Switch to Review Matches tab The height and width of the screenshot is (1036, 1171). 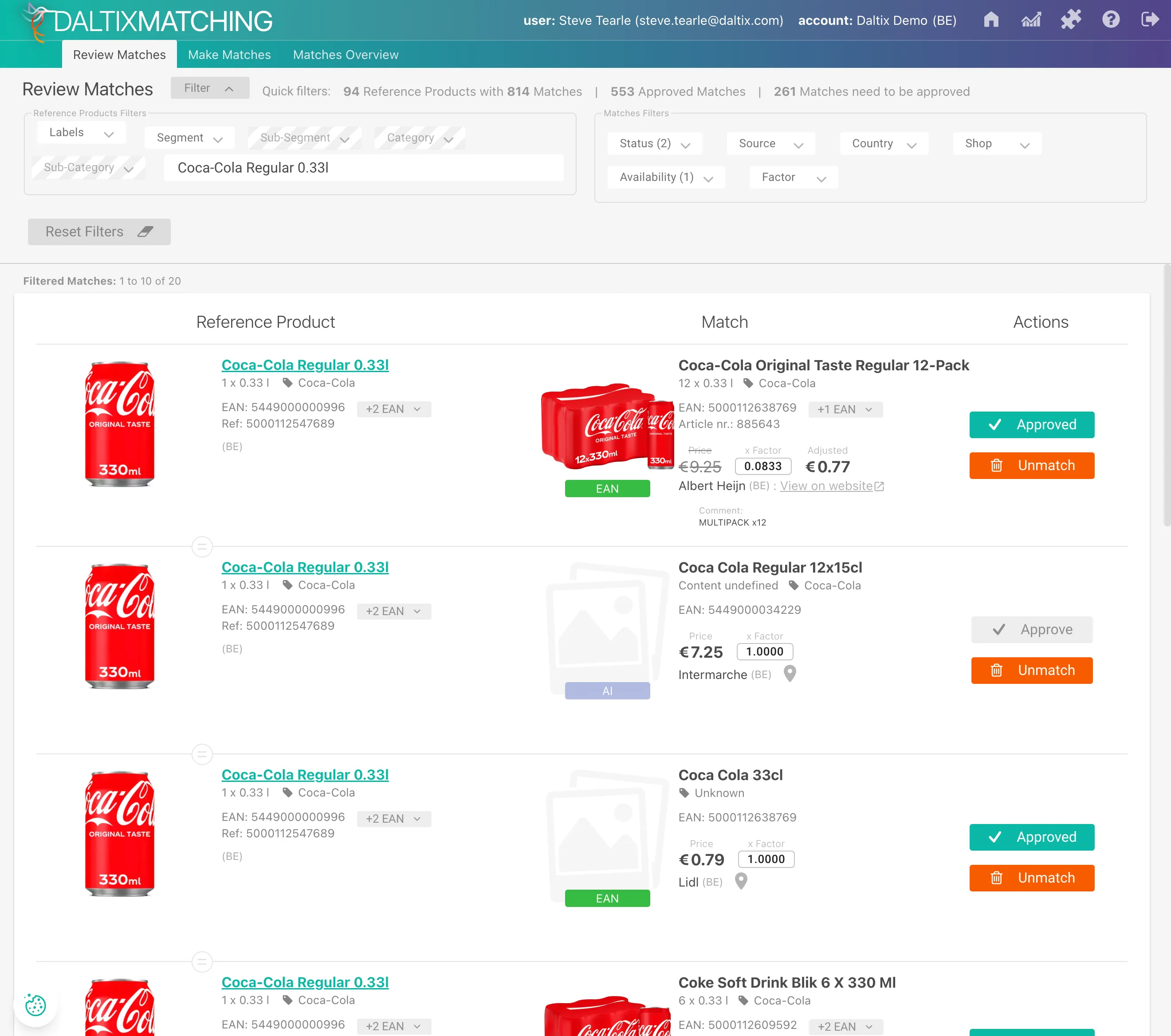tap(119, 55)
